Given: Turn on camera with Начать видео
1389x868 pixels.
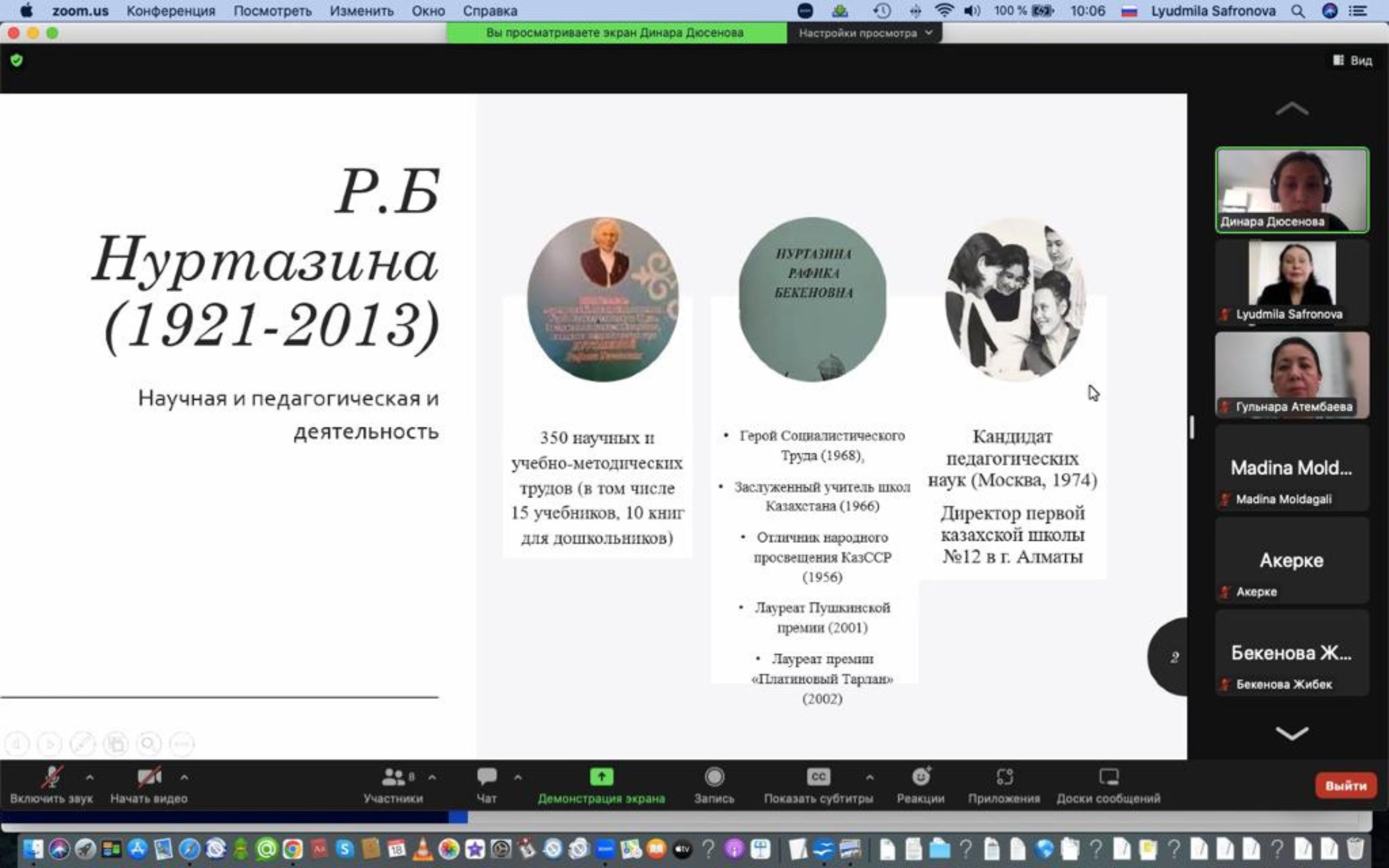Looking at the screenshot, I should click(x=149, y=777).
